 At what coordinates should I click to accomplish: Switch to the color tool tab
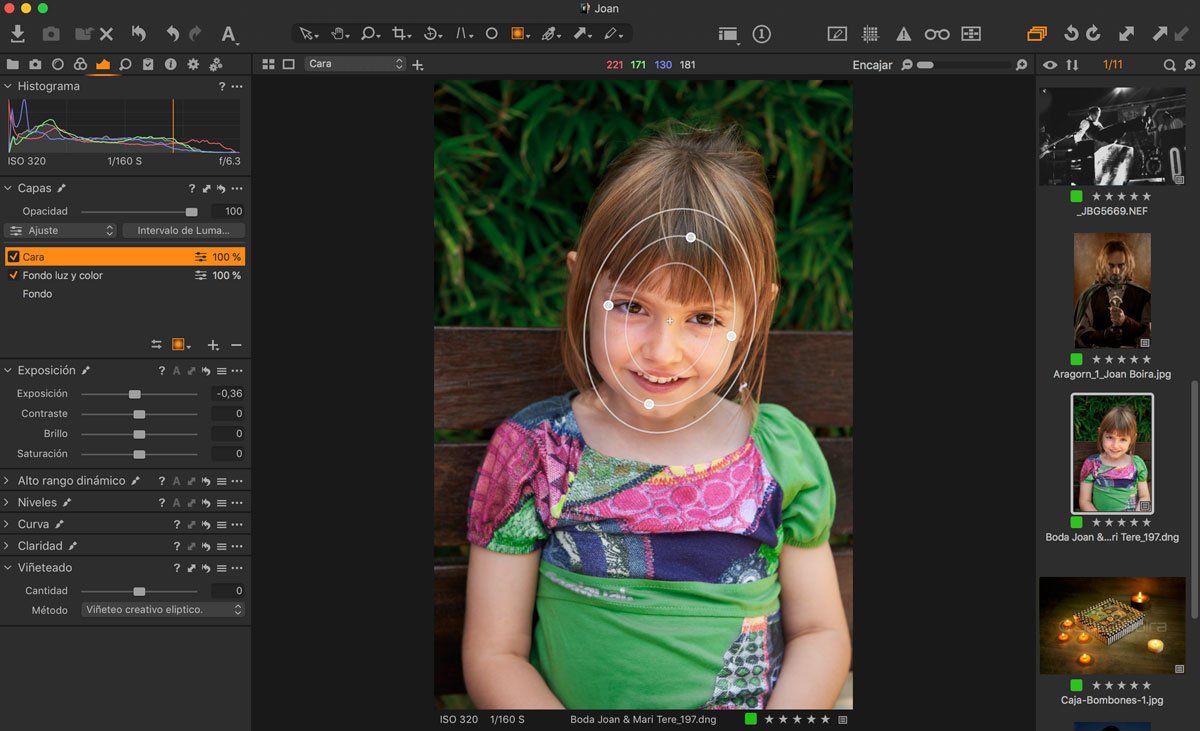[80, 65]
